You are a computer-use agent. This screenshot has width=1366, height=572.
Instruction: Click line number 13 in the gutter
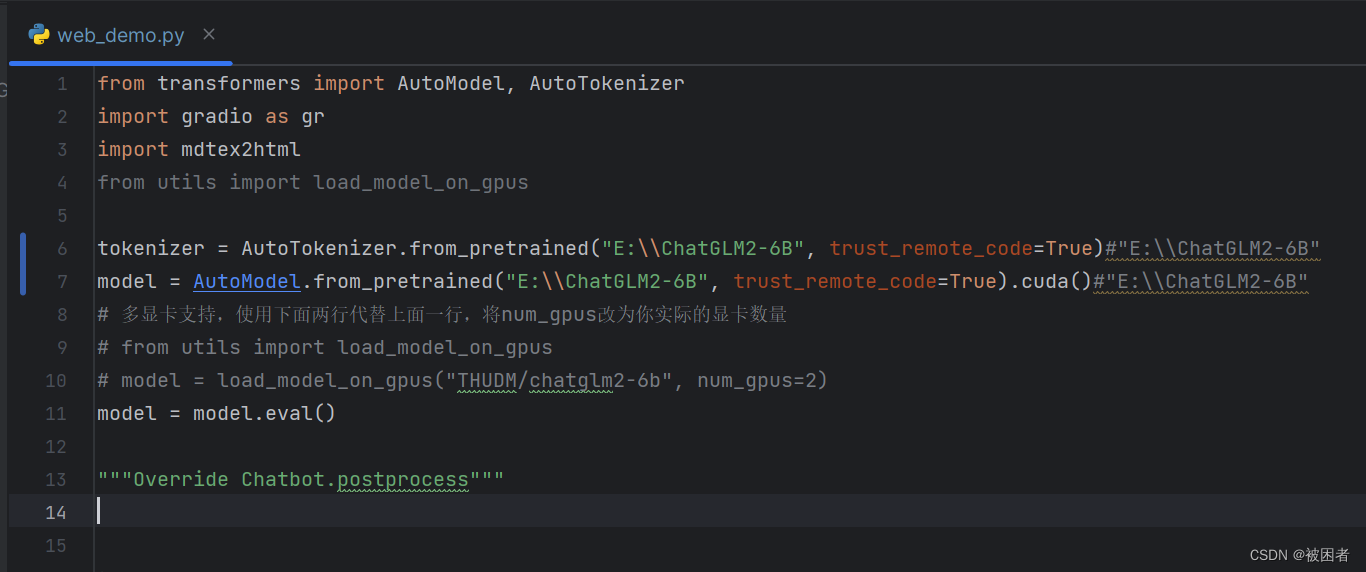[56, 480]
